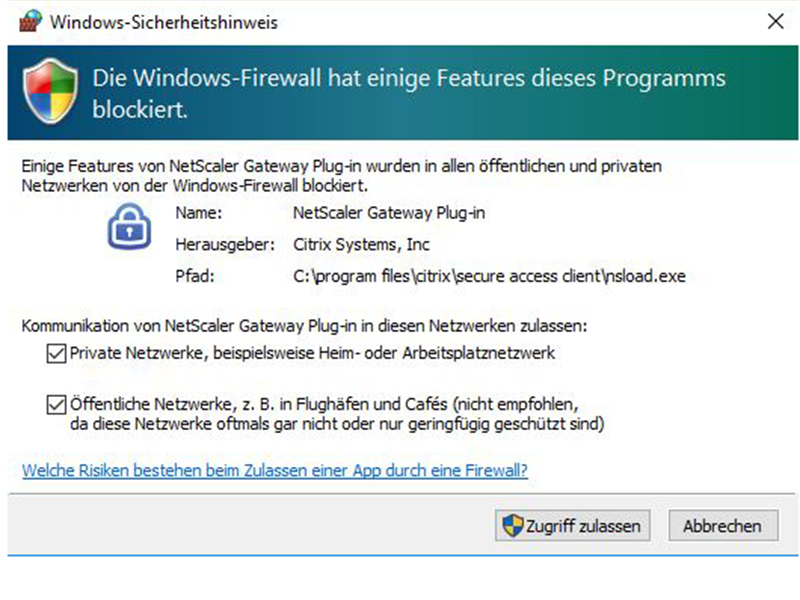Uncheck the Öffentliche Netzwerke checkbox

coord(56,405)
